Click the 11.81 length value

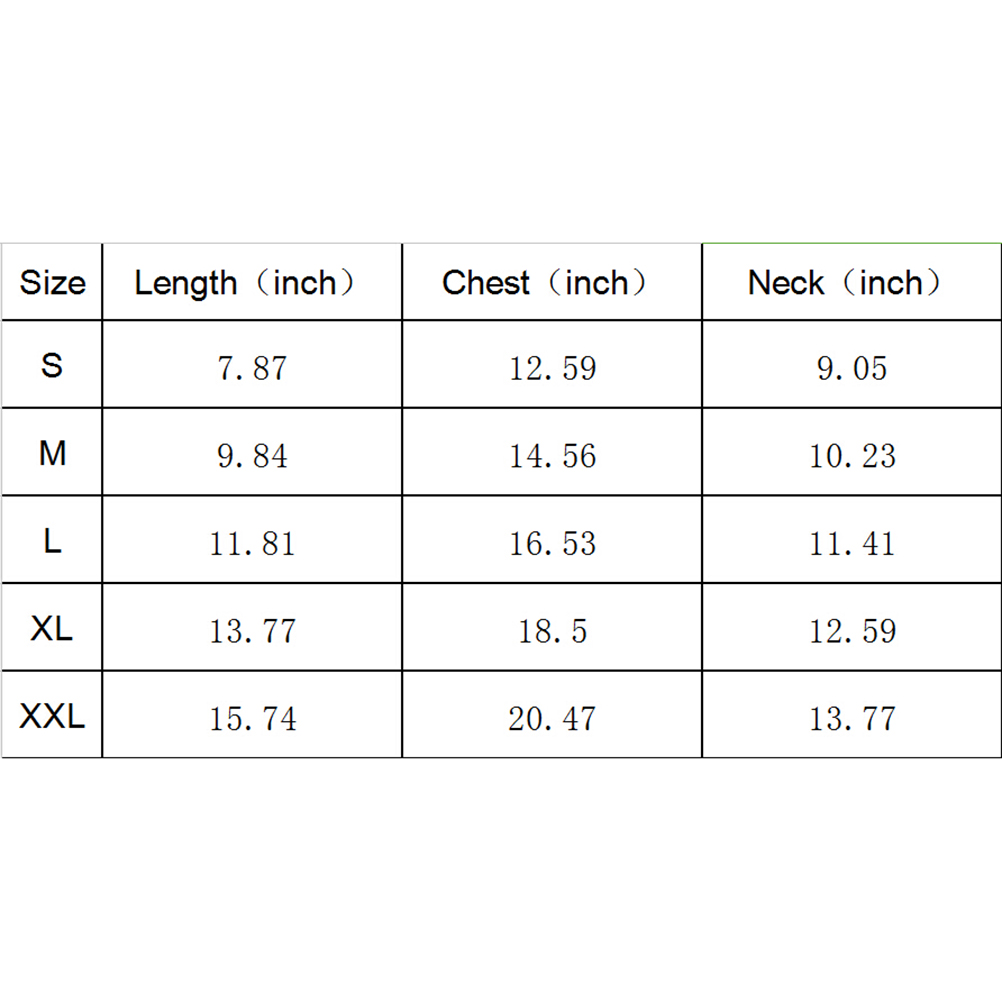tap(252, 543)
